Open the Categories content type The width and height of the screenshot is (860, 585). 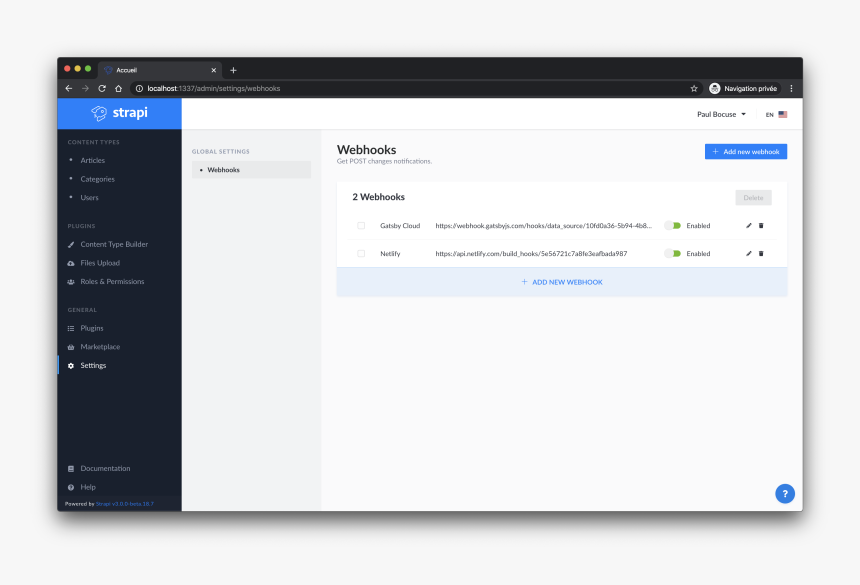coord(98,179)
